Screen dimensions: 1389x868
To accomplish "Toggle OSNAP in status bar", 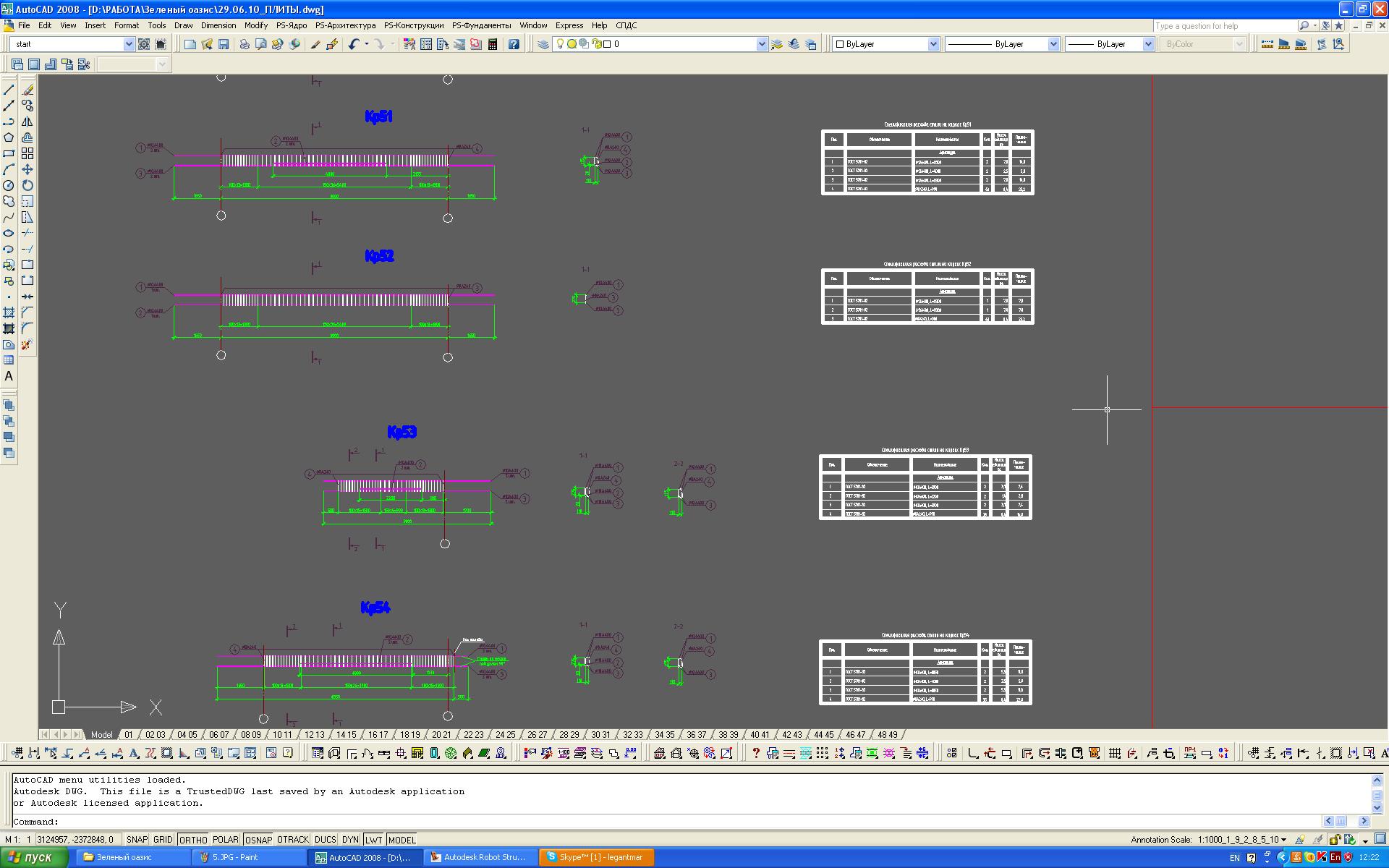I will click(x=258, y=840).
